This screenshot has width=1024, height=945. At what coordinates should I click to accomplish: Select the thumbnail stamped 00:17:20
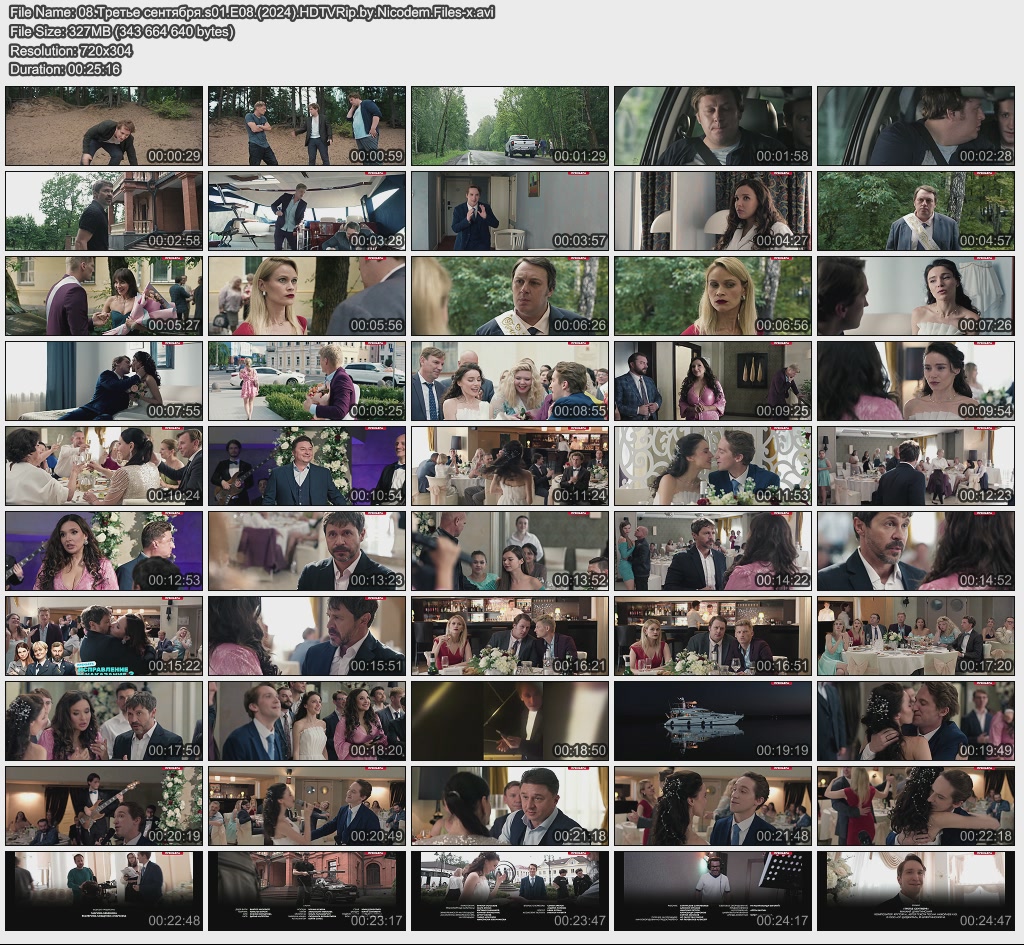click(x=916, y=636)
